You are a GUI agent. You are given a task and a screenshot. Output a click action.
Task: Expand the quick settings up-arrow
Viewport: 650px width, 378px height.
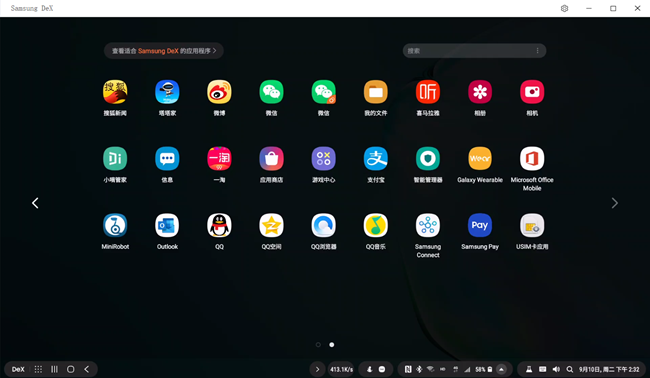501,369
